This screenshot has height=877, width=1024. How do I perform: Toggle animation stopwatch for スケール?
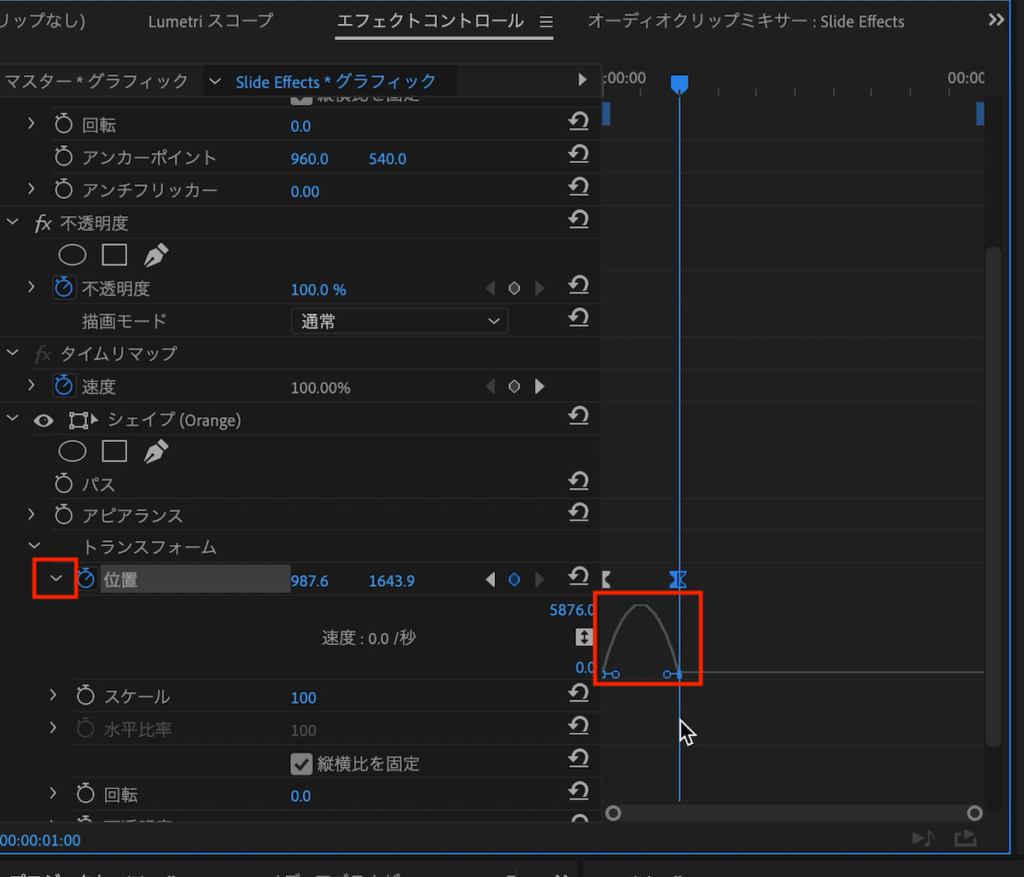tap(86, 695)
